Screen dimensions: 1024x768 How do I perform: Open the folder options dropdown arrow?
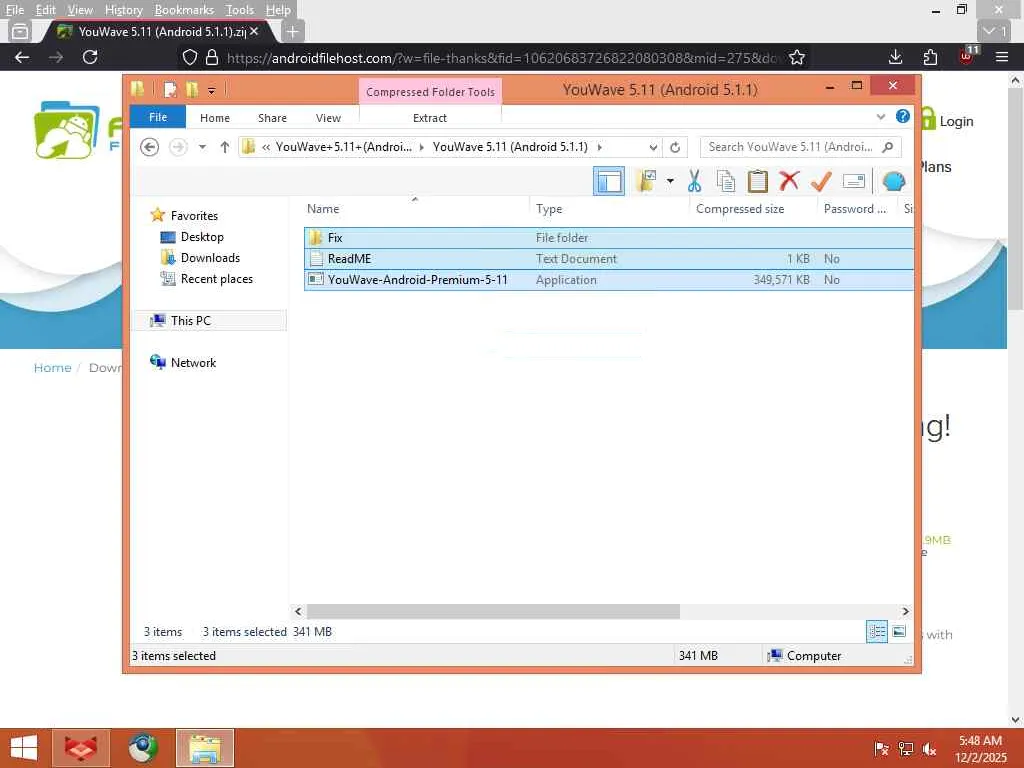670,181
